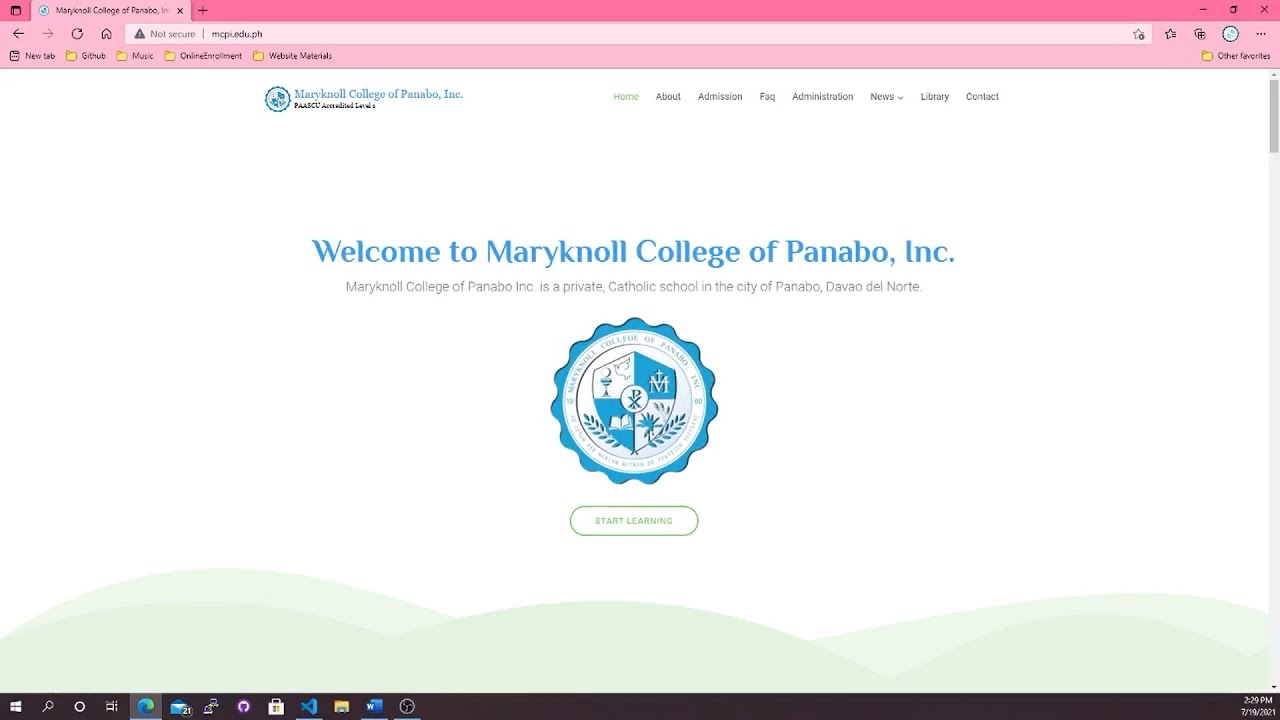Close the Maryknoll College tab
Viewport: 1280px width, 720px height.
(x=180, y=10)
